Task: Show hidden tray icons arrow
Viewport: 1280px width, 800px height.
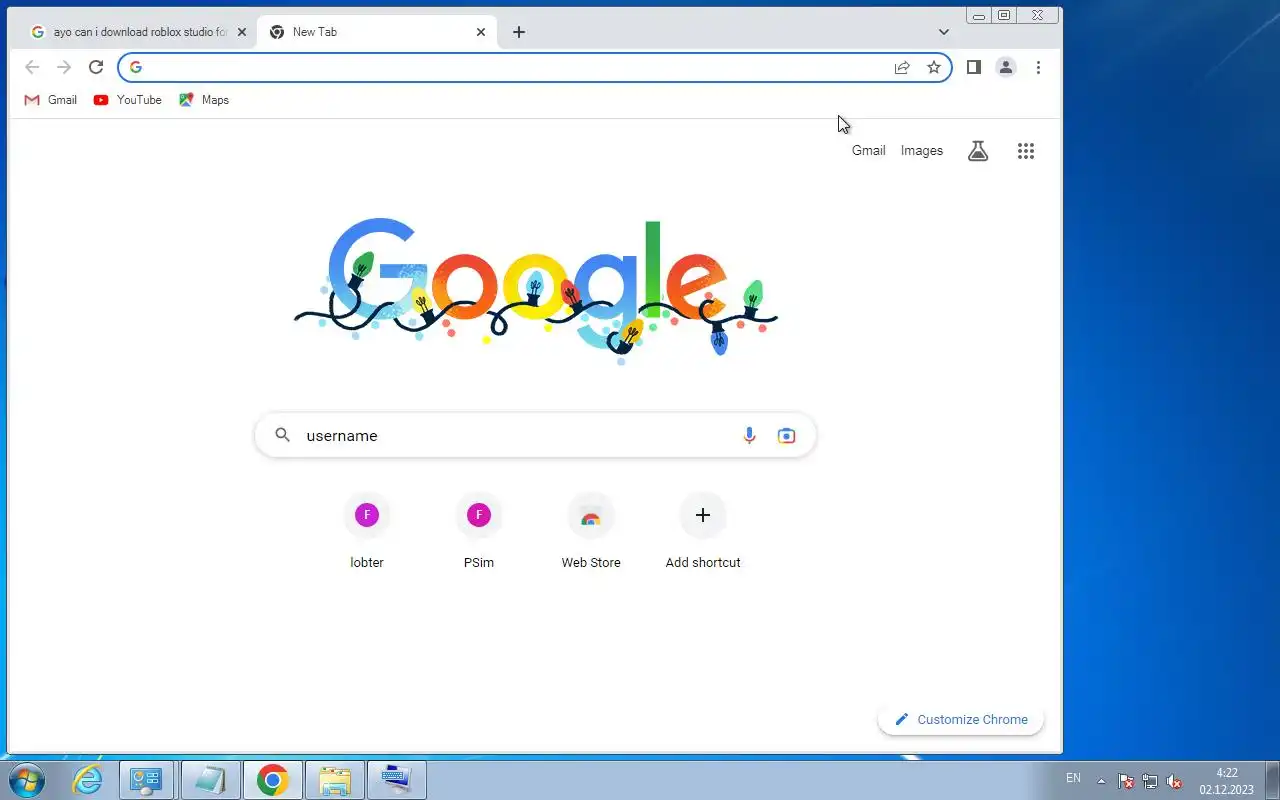Action: 1101,781
